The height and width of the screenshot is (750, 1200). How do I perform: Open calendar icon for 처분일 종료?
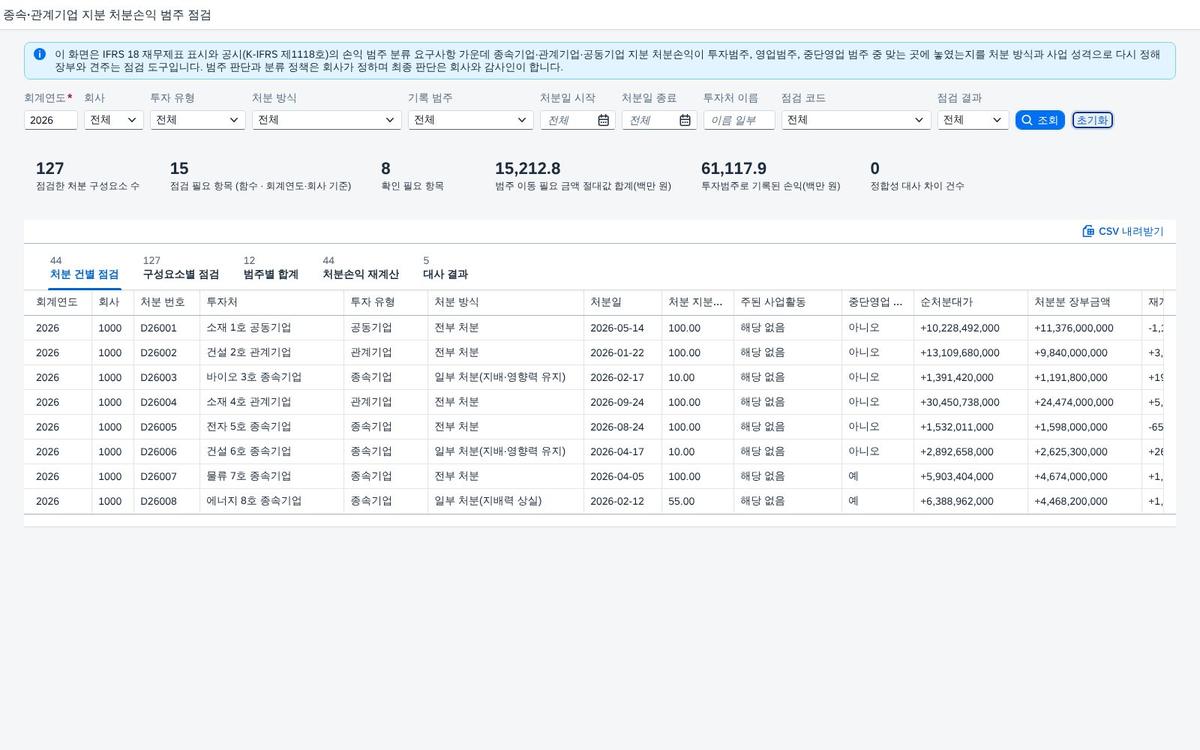pyautogui.click(x=685, y=120)
